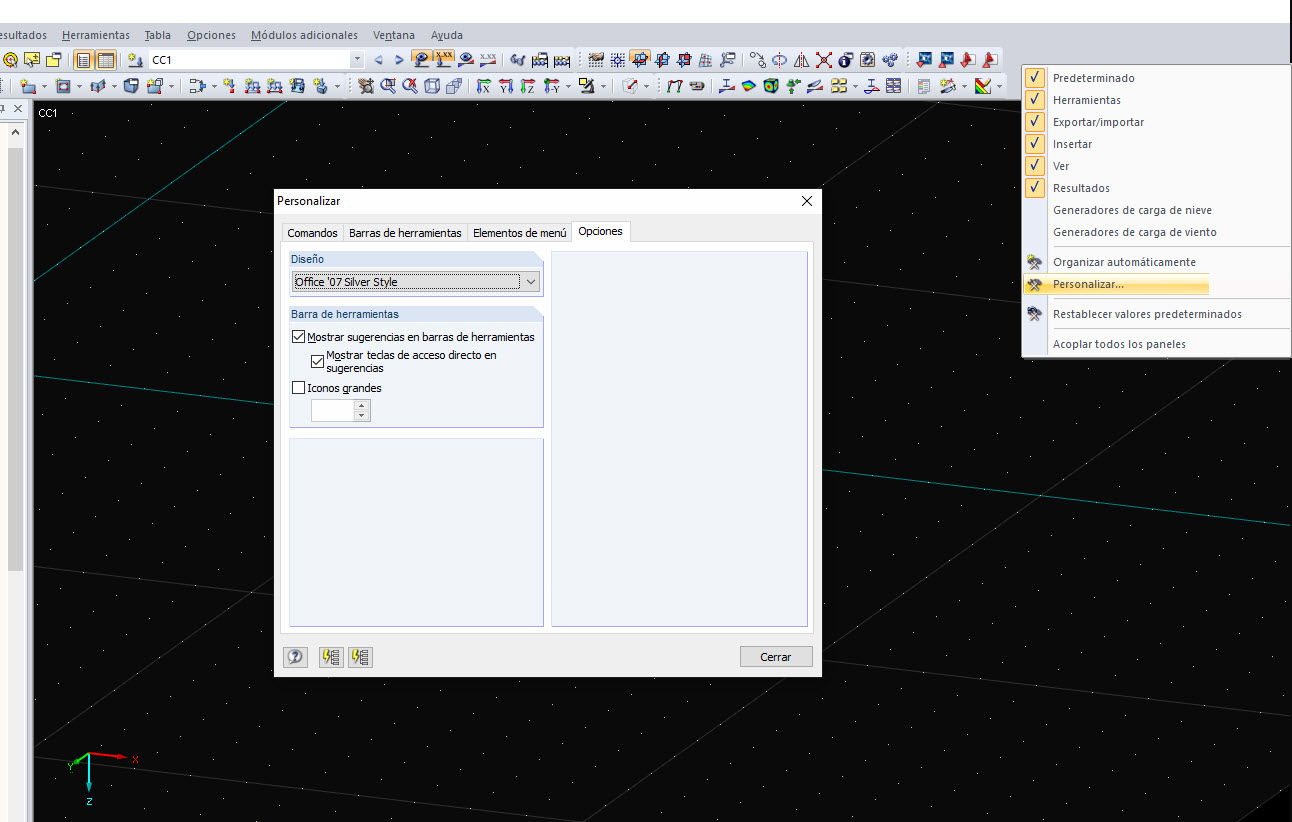Open the Diseño style dropdown
Viewport: 1292px width, 822px height.
click(x=531, y=282)
